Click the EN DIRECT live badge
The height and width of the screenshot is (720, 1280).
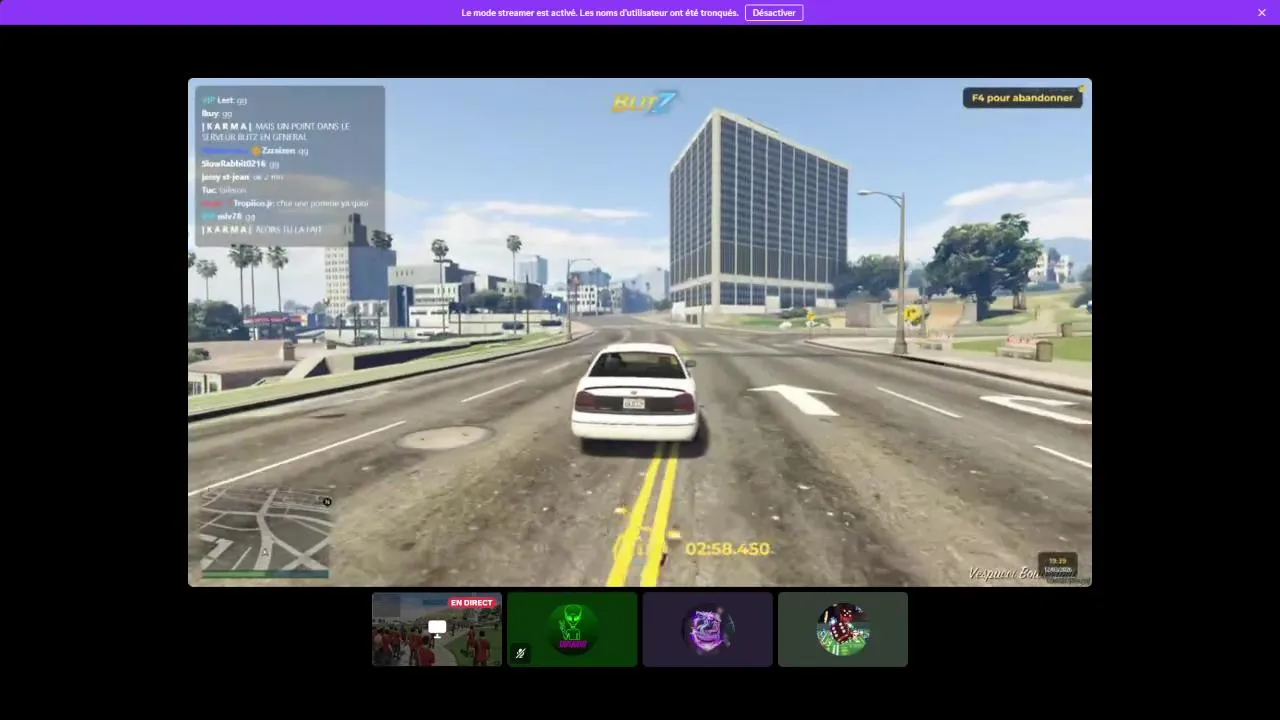click(472, 603)
